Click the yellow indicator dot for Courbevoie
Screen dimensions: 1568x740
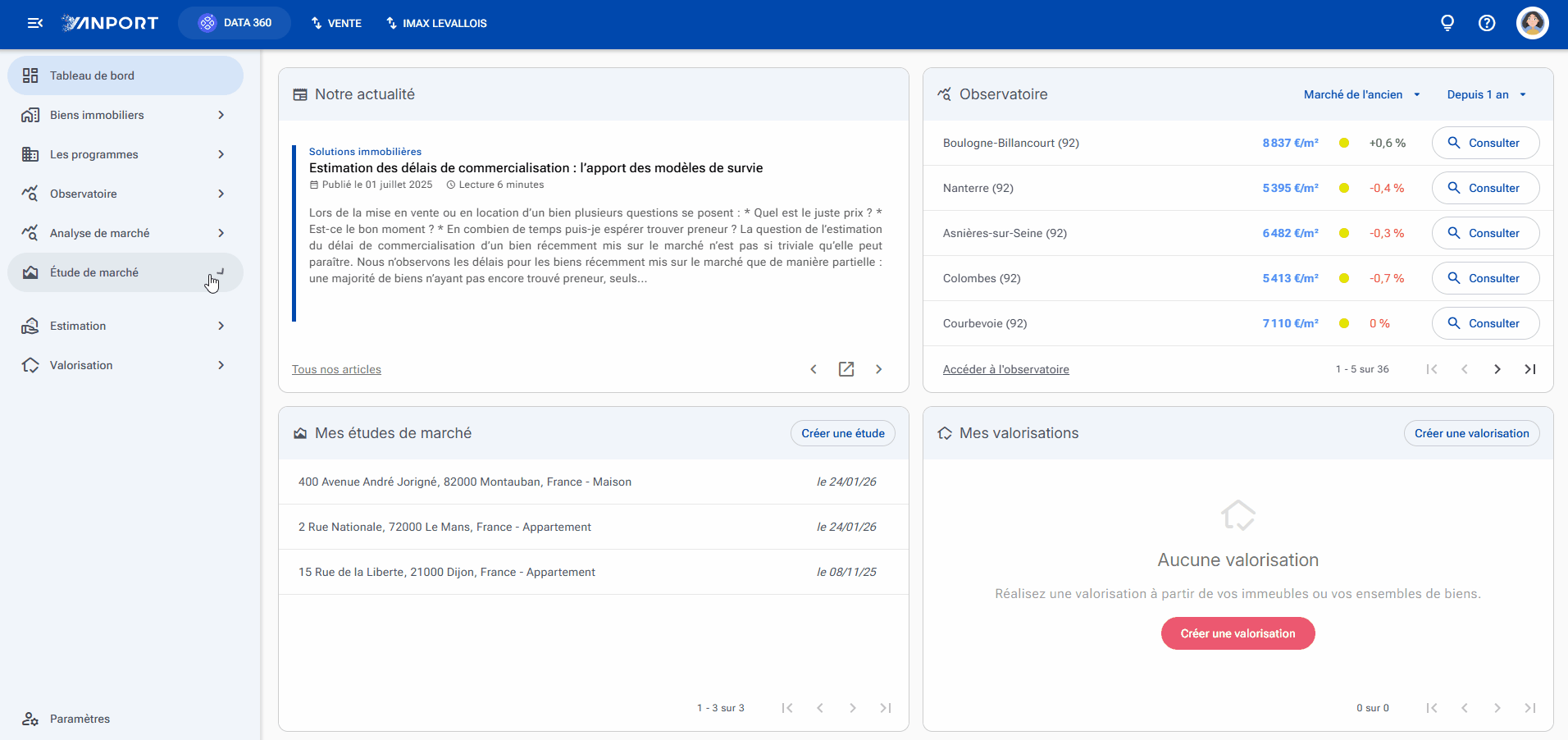pyautogui.click(x=1344, y=323)
